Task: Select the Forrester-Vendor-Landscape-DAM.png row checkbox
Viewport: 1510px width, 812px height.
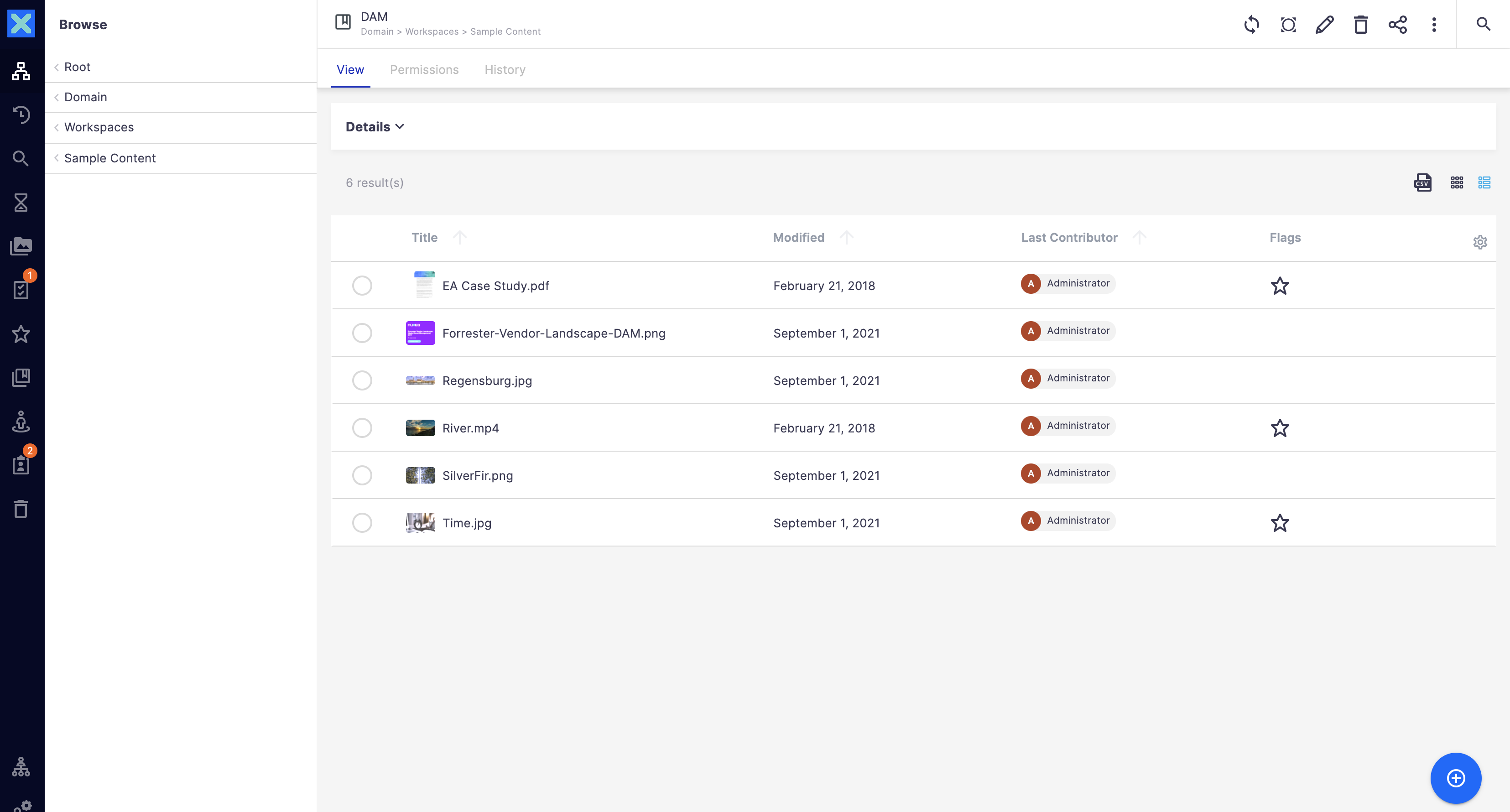Action: pyautogui.click(x=362, y=333)
